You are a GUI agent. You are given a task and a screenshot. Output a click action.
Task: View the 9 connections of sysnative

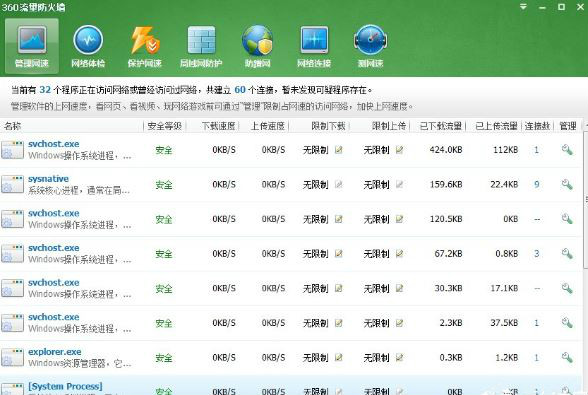[537, 185]
